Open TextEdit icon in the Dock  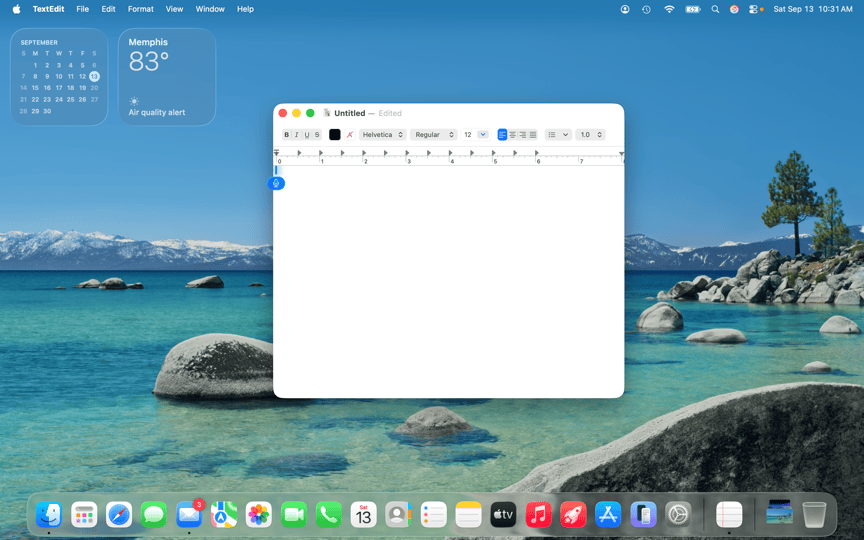tap(729, 515)
